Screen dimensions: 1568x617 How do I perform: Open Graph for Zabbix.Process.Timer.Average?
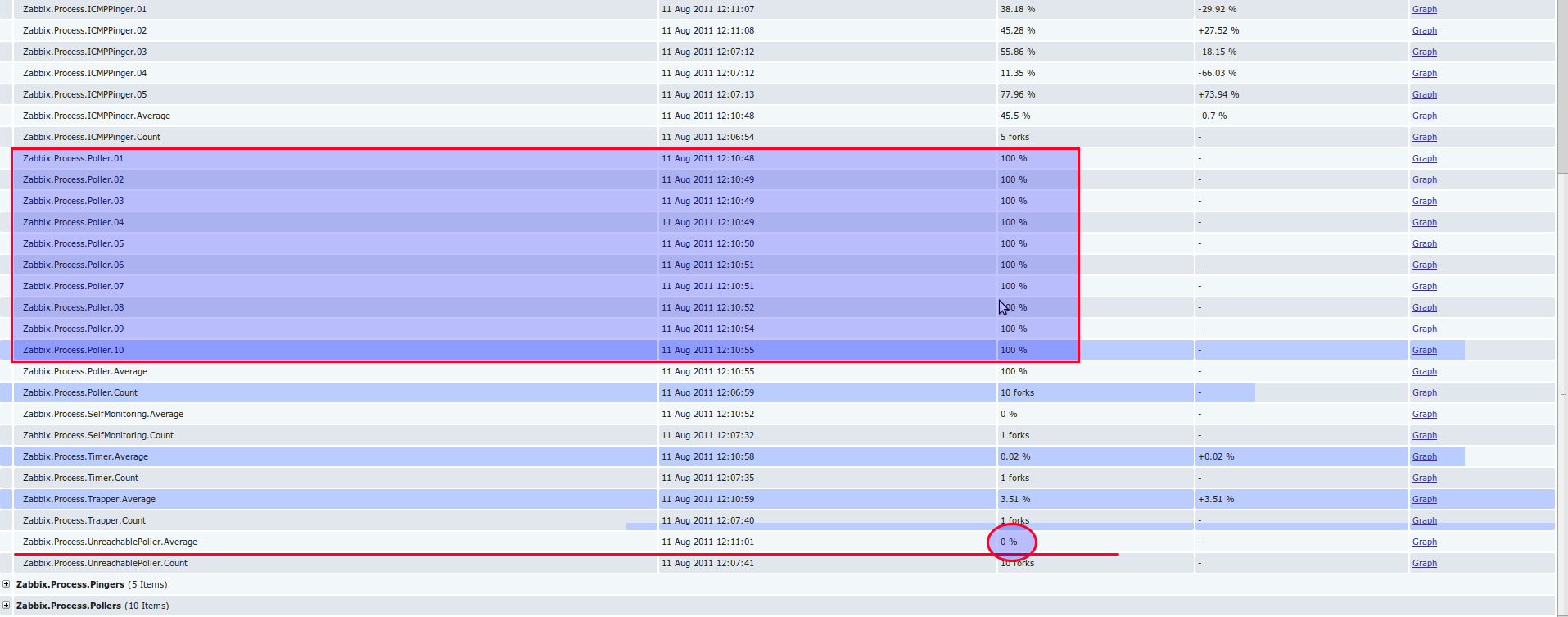coord(1424,456)
